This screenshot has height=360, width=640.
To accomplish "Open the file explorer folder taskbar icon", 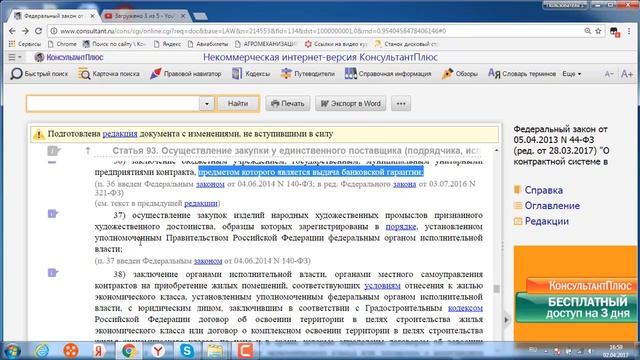I will tap(216, 351).
